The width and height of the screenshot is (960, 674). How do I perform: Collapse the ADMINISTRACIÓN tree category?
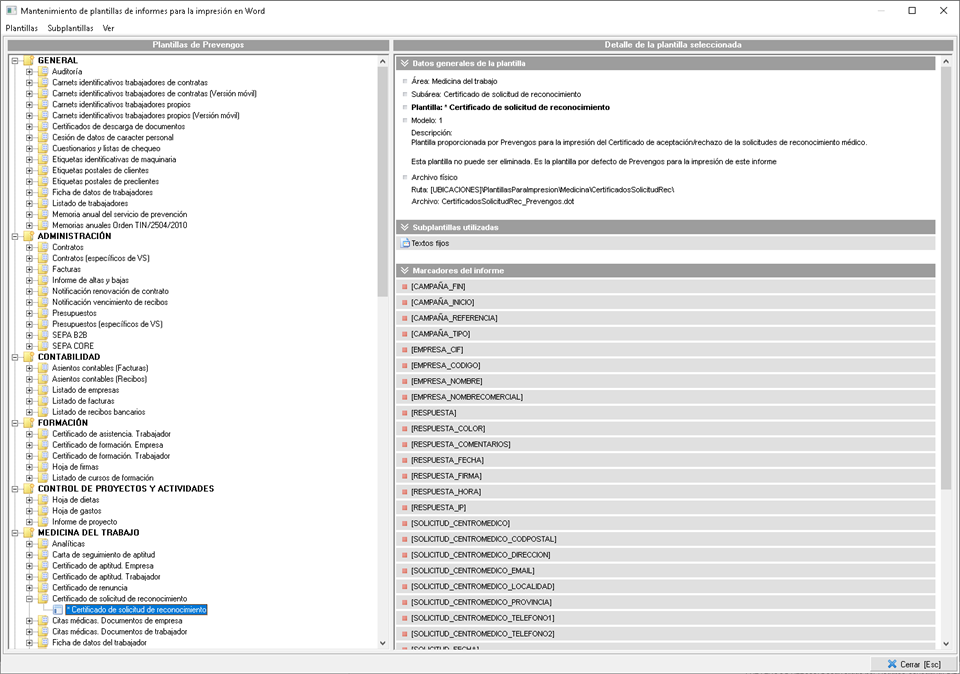click(15, 237)
